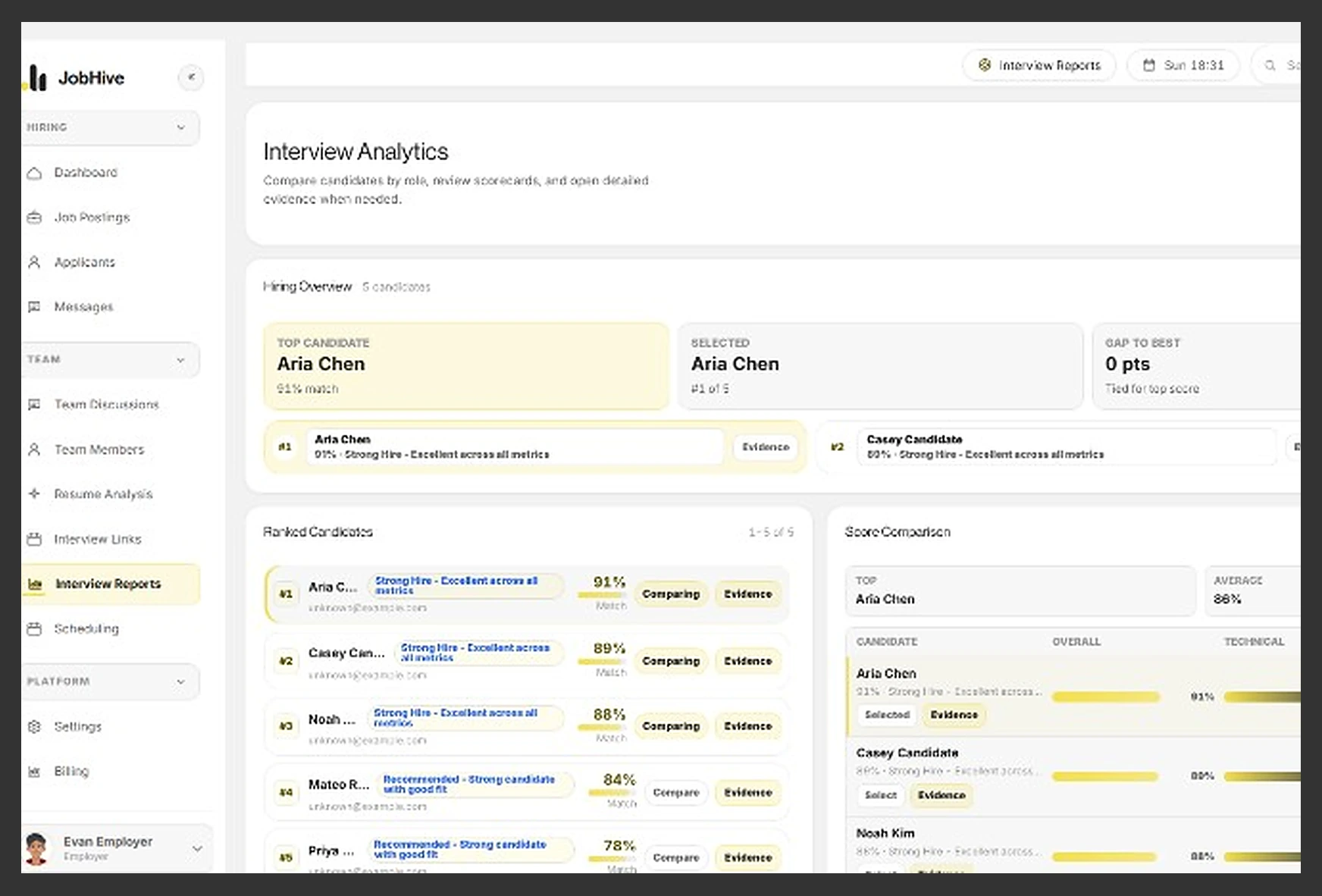Click the Dashboard home icon
This screenshot has width=1322, height=896.
point(34,173)
